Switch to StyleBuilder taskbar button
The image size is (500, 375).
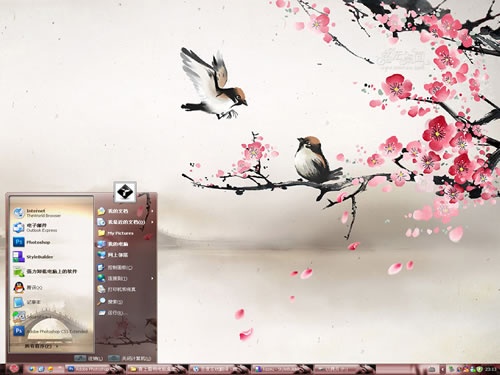(281, 369)
